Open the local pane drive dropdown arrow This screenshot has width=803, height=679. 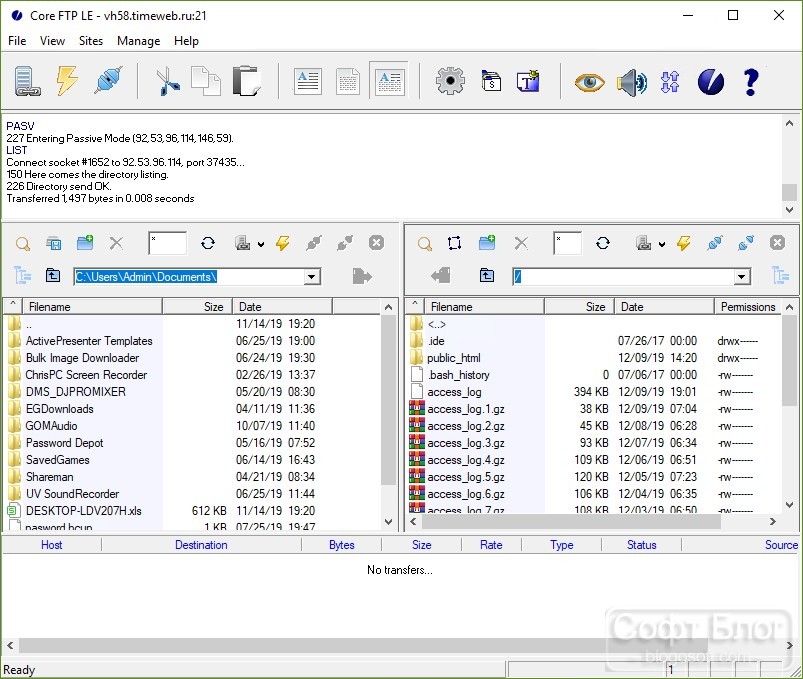point(261,244)
